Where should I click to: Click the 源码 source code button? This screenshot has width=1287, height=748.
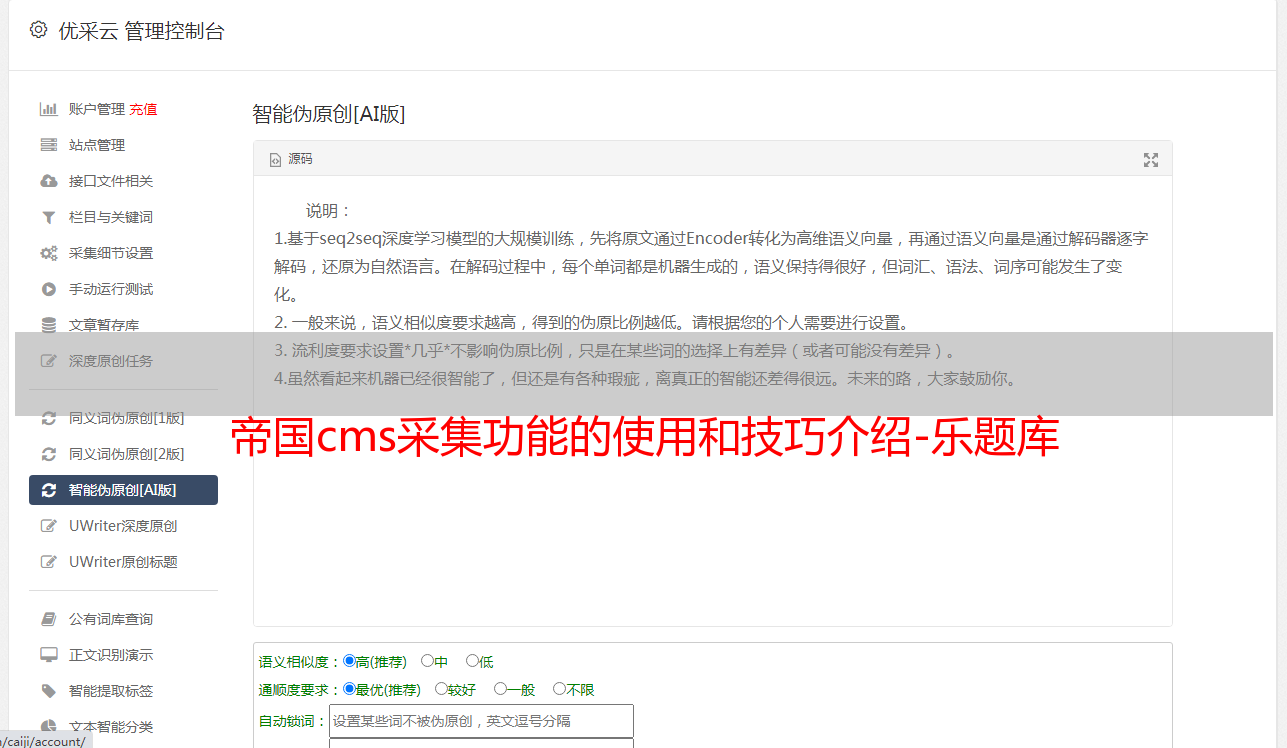pos(291,159)
